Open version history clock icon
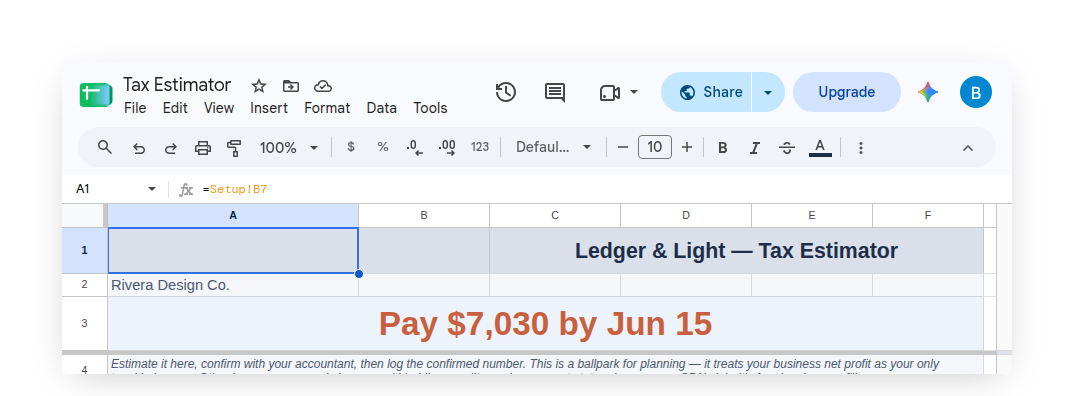The width and height of the screenshot is (1074, 396). (x=505, y=92)
